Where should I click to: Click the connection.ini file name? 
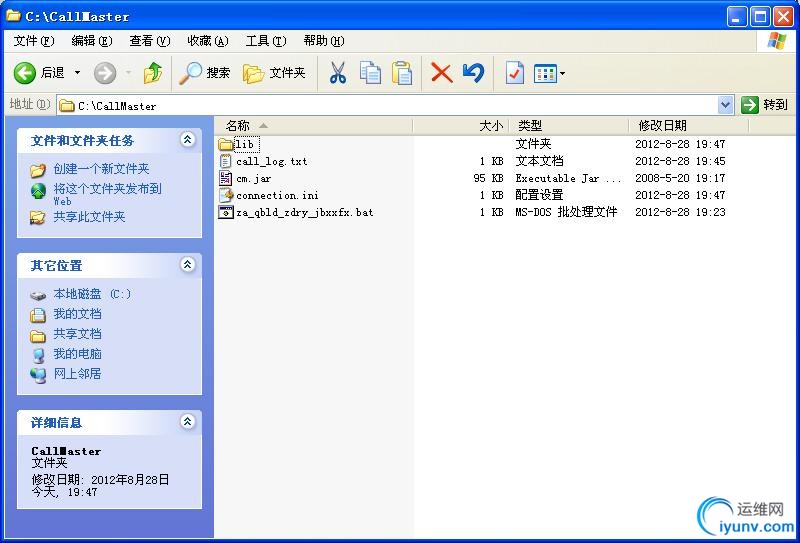point(278,195)
